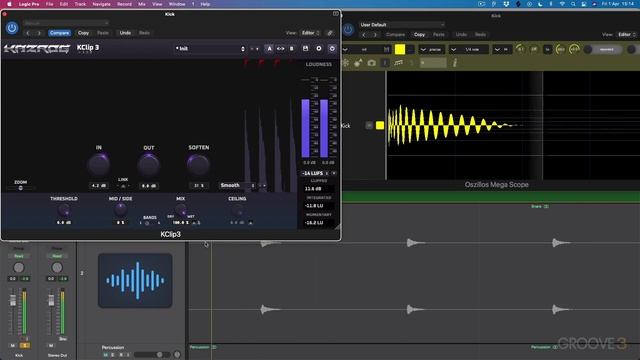Go to next setting in KClip window
Viewport: 640px width, 360px height.
(x=39, y=33)
